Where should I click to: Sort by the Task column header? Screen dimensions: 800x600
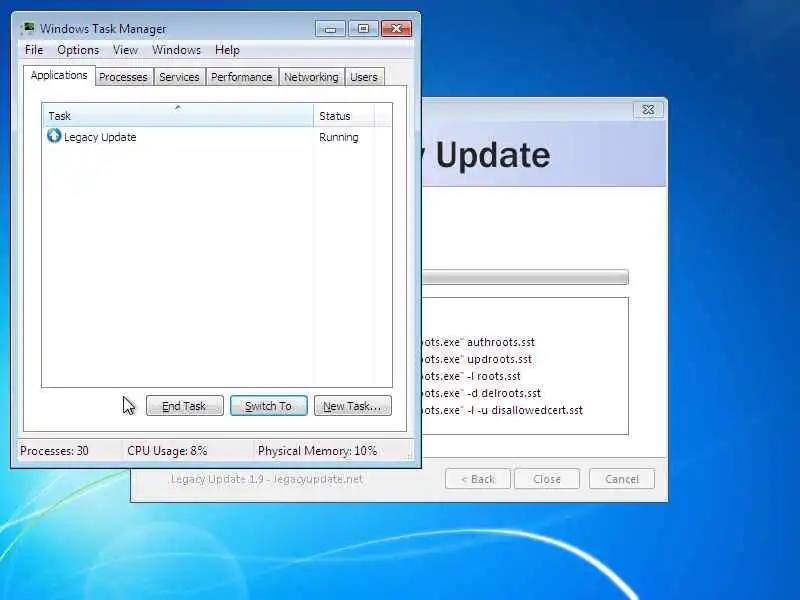[x=178, y=115]
